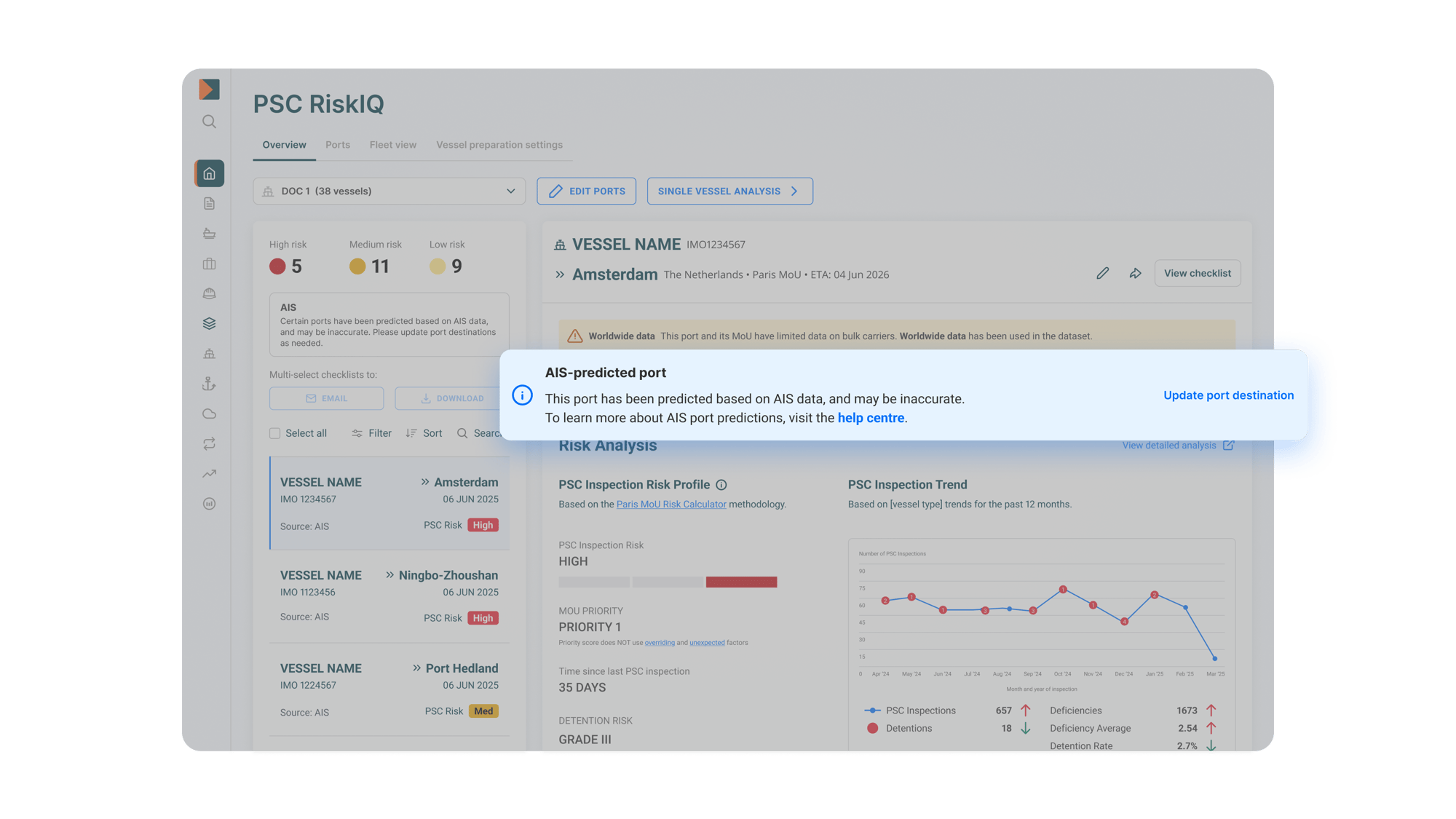Click Update port destination link
Screen dimensions: 1456x819
coord(1229,395)
